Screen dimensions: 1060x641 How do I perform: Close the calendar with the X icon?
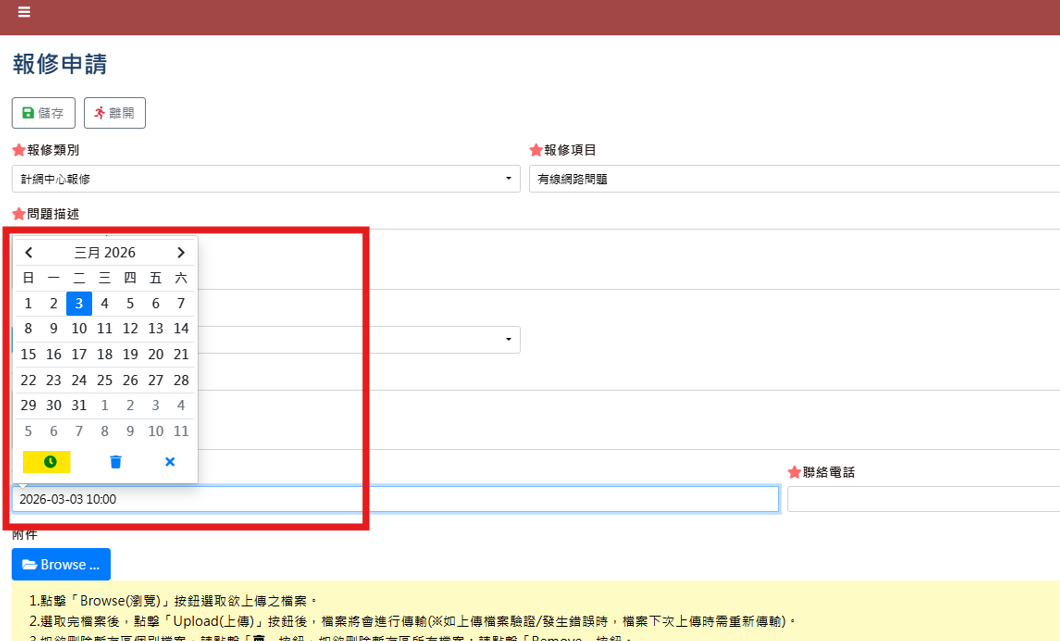[x=170, y=461]
